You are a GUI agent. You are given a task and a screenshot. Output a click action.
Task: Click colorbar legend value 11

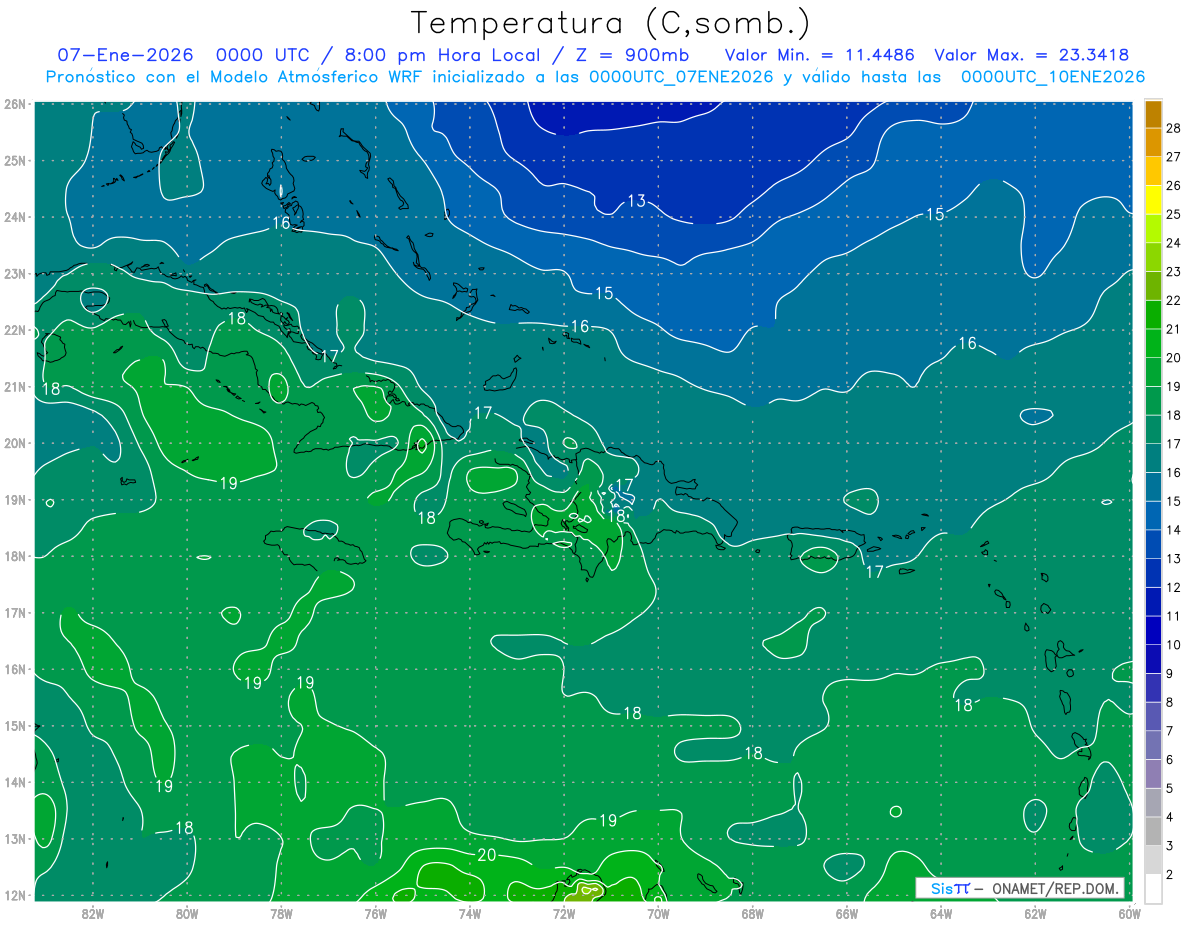tap(1173, 616)
